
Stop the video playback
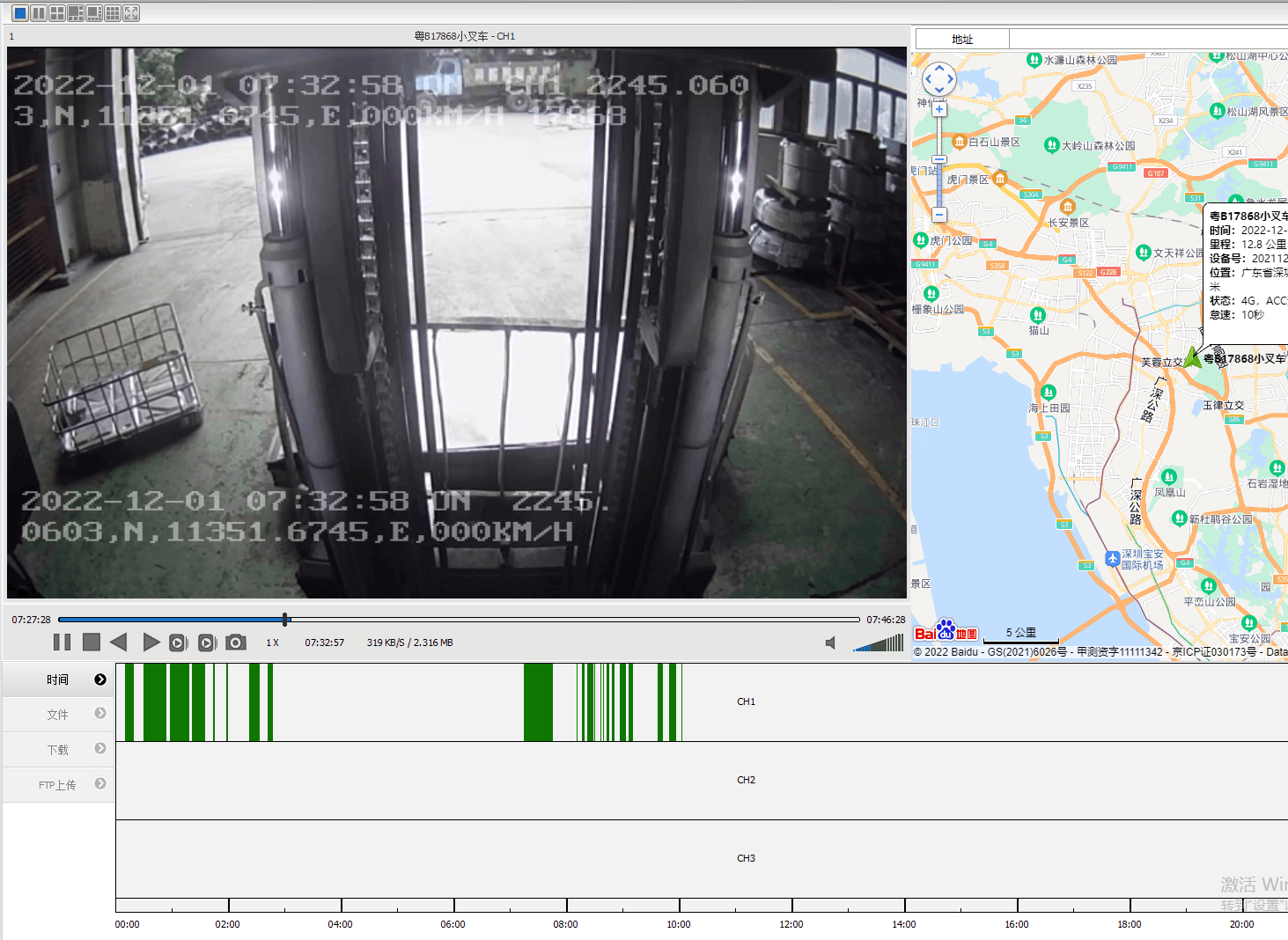coord(91,643)
